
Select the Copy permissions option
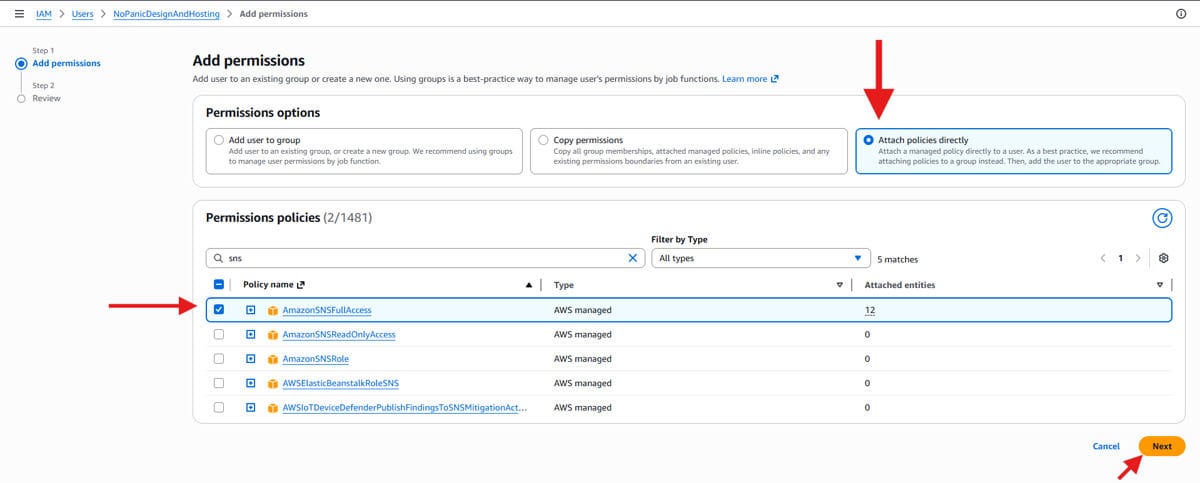coord(543,140)
